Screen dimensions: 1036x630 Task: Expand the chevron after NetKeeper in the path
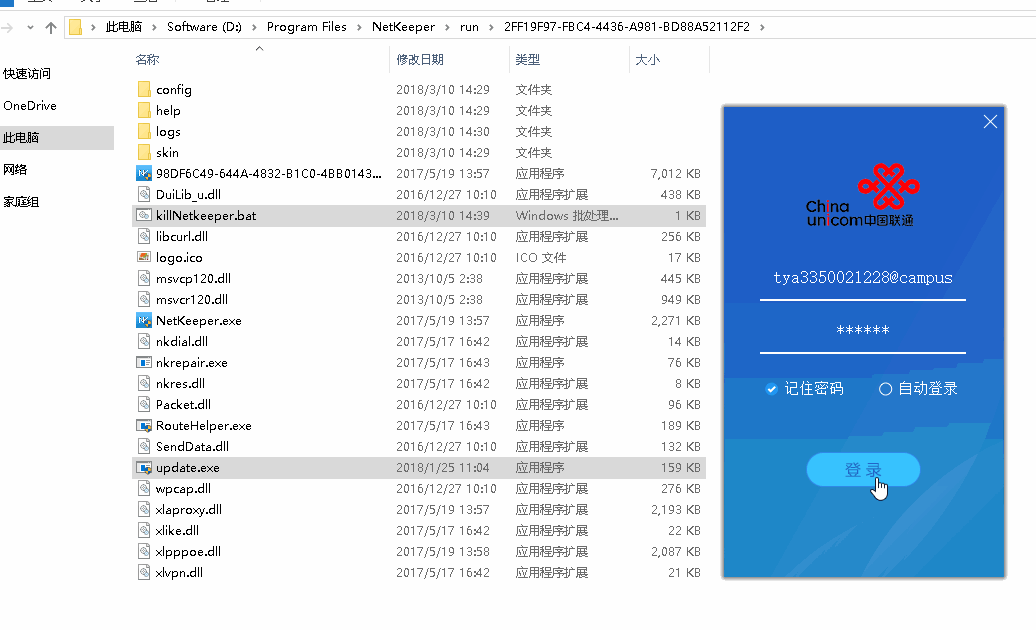coord(447,27)
